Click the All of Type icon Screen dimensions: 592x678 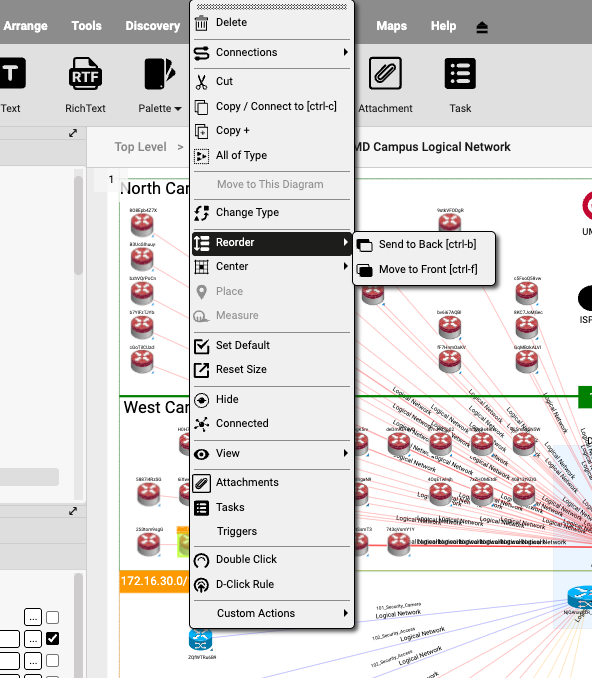coord(201,156)
